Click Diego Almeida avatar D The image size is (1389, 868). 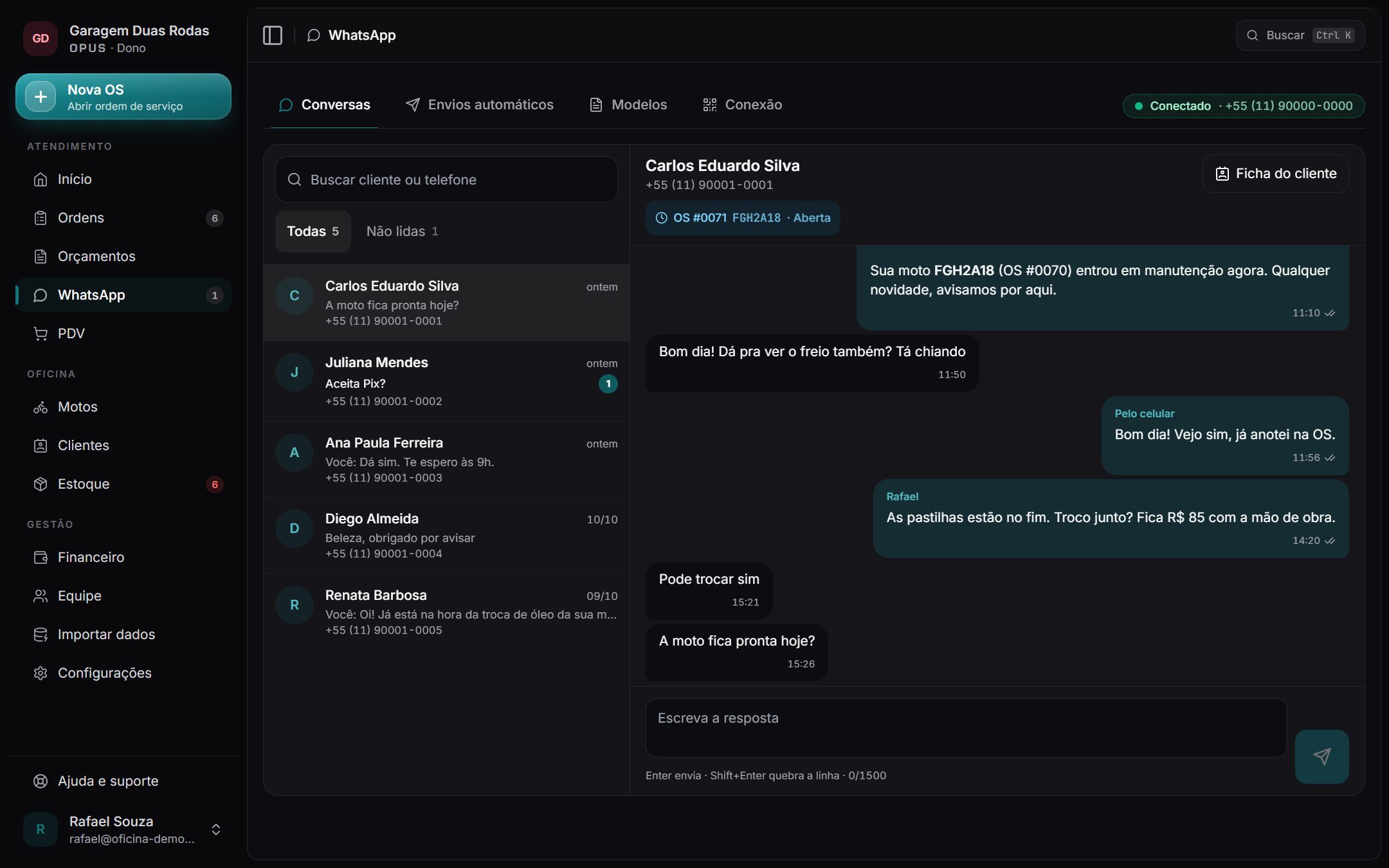pos(295,529)
